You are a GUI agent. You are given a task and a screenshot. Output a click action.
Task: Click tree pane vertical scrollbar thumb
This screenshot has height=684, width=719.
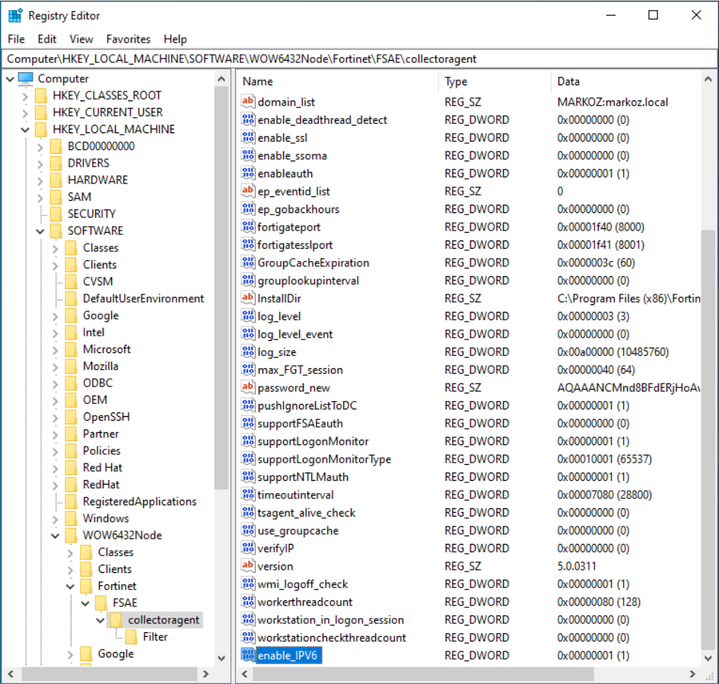click(x=221, y=288)
